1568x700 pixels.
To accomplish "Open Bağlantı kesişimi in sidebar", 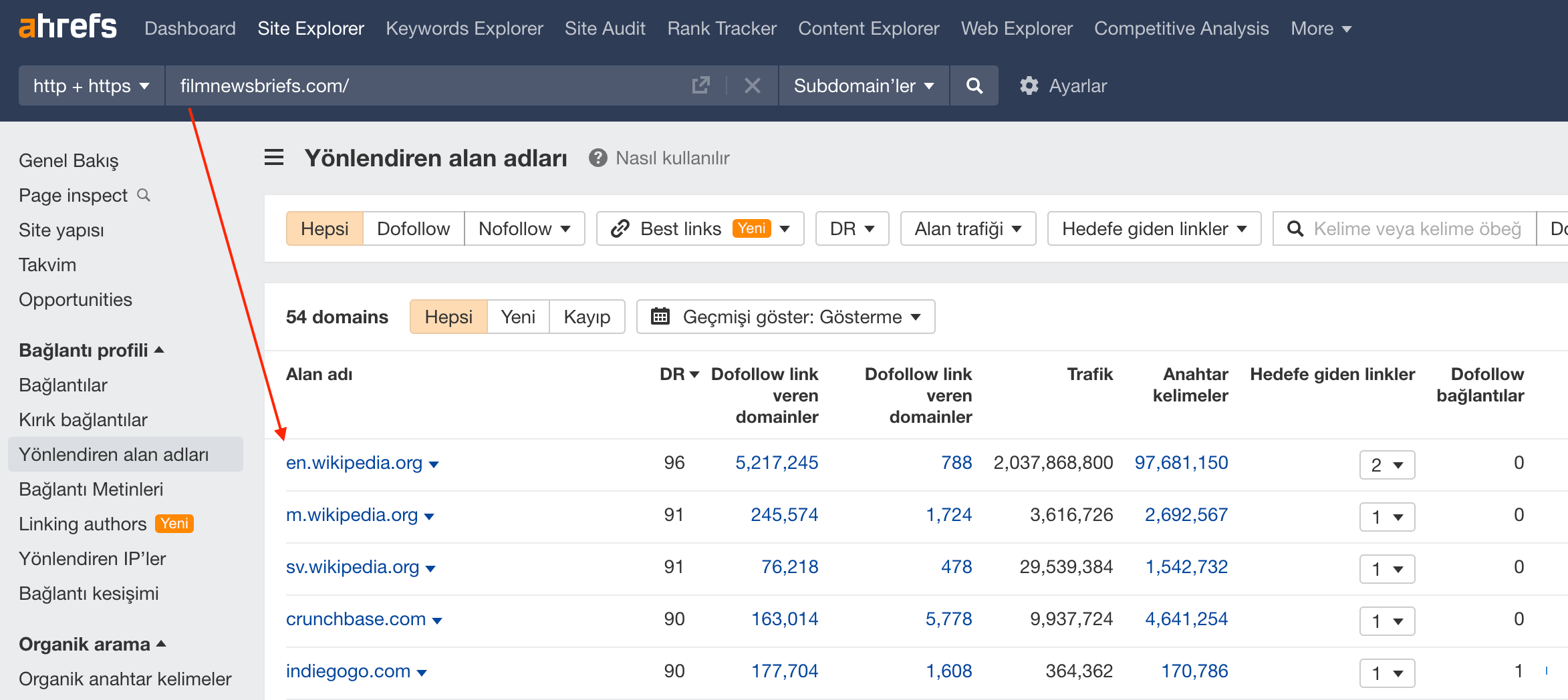I will click(89, 593).
